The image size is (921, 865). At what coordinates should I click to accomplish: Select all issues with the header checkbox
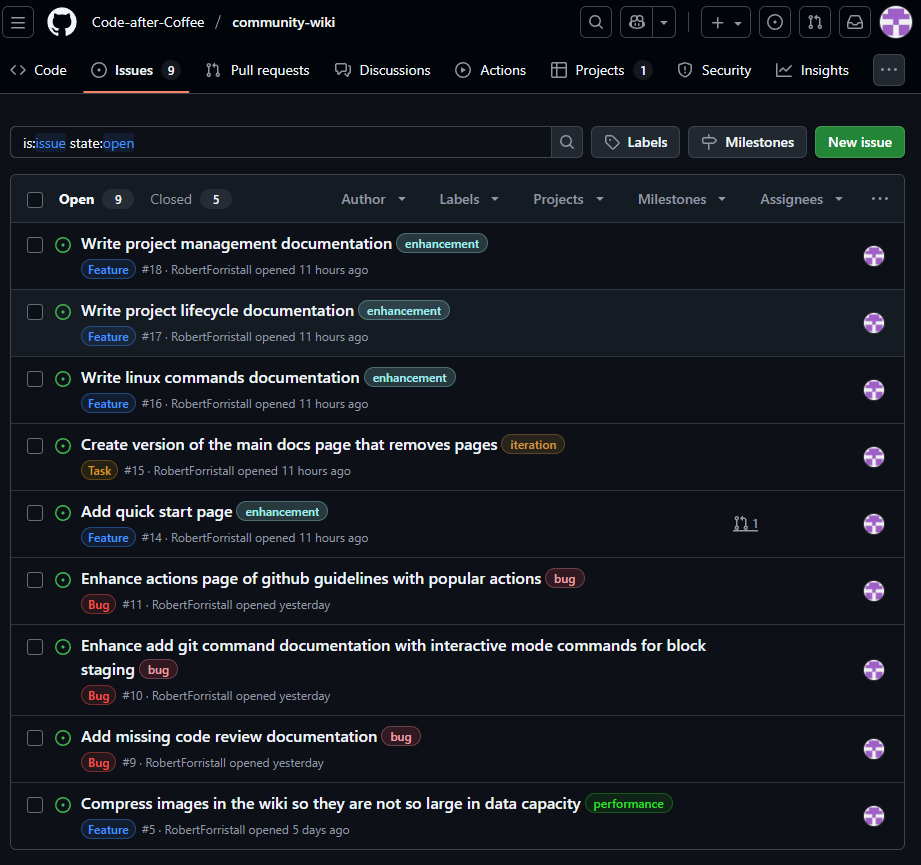pos(35,199)
